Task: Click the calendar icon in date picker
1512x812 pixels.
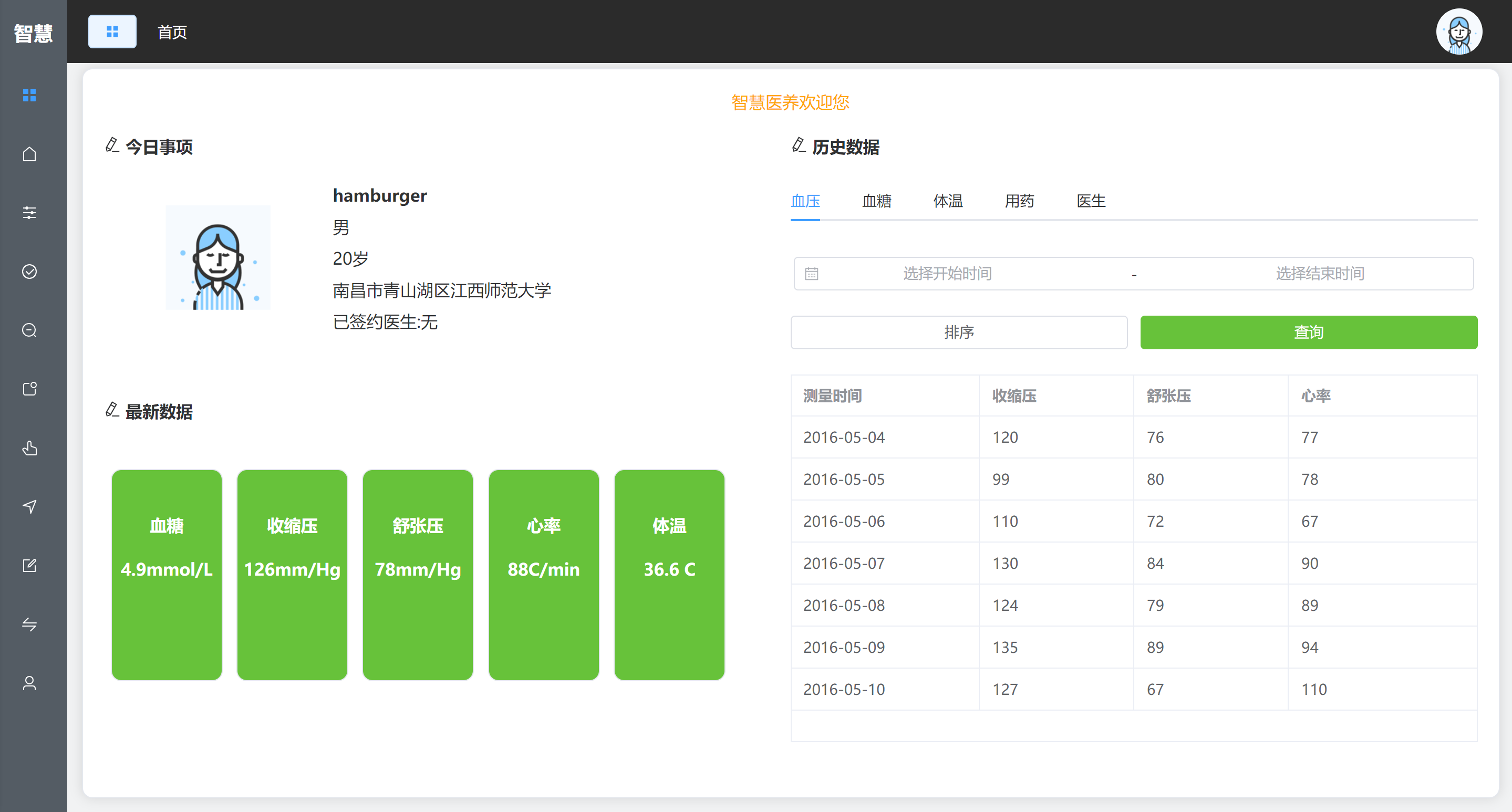Action: pyautogui.click(x=811, y=274)
